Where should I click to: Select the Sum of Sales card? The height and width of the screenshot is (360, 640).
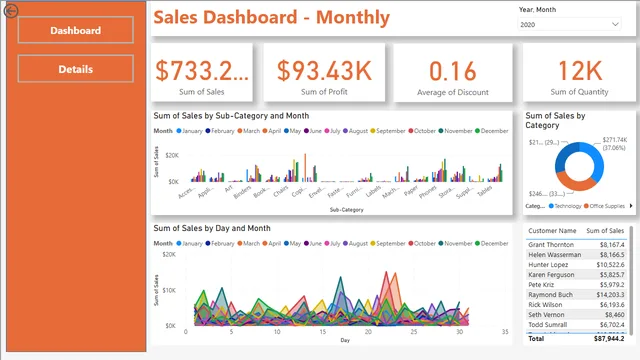point(202,73)
